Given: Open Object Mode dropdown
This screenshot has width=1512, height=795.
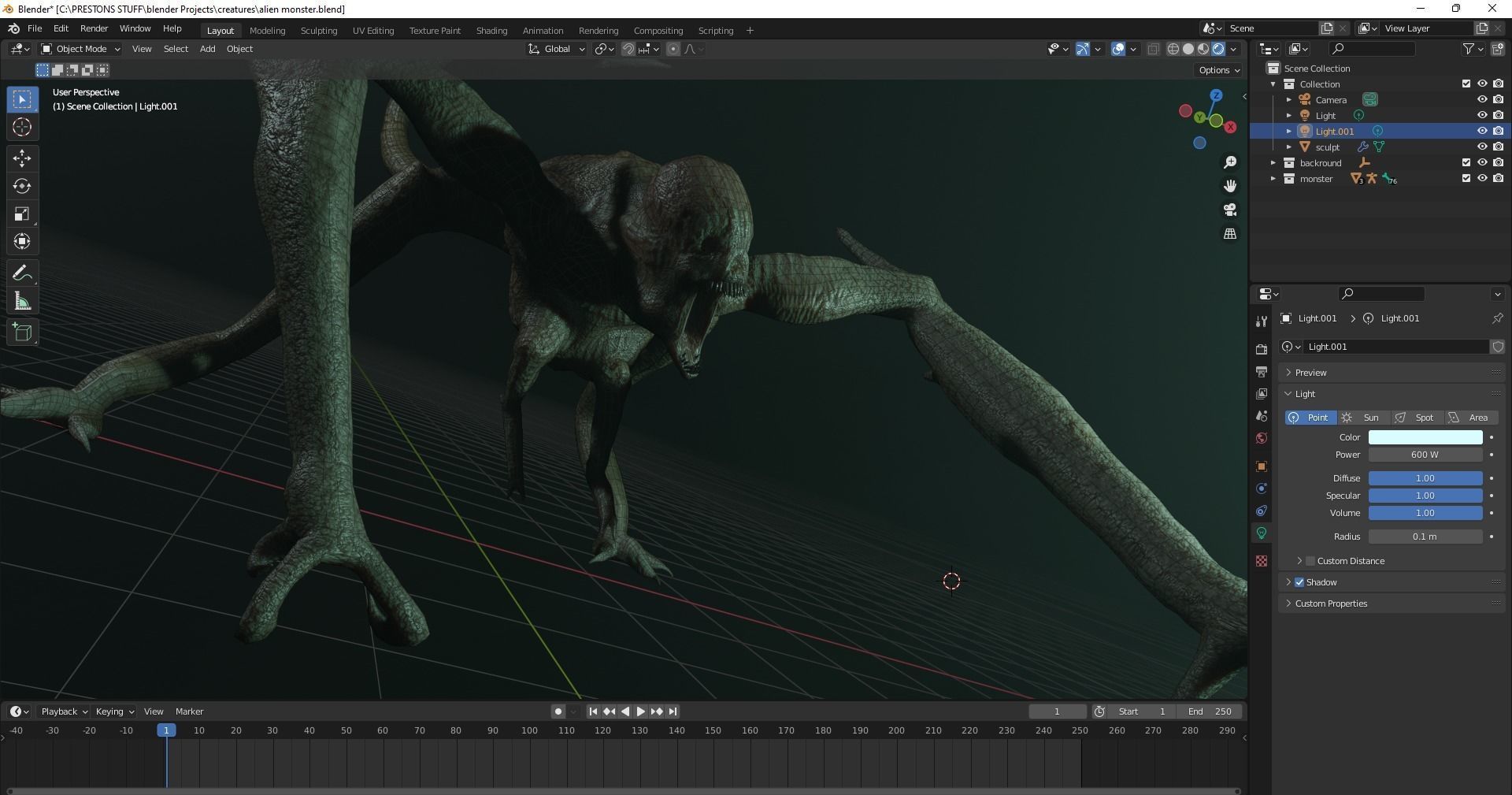Looking at the screenshot, I should [x=80, y=49].
